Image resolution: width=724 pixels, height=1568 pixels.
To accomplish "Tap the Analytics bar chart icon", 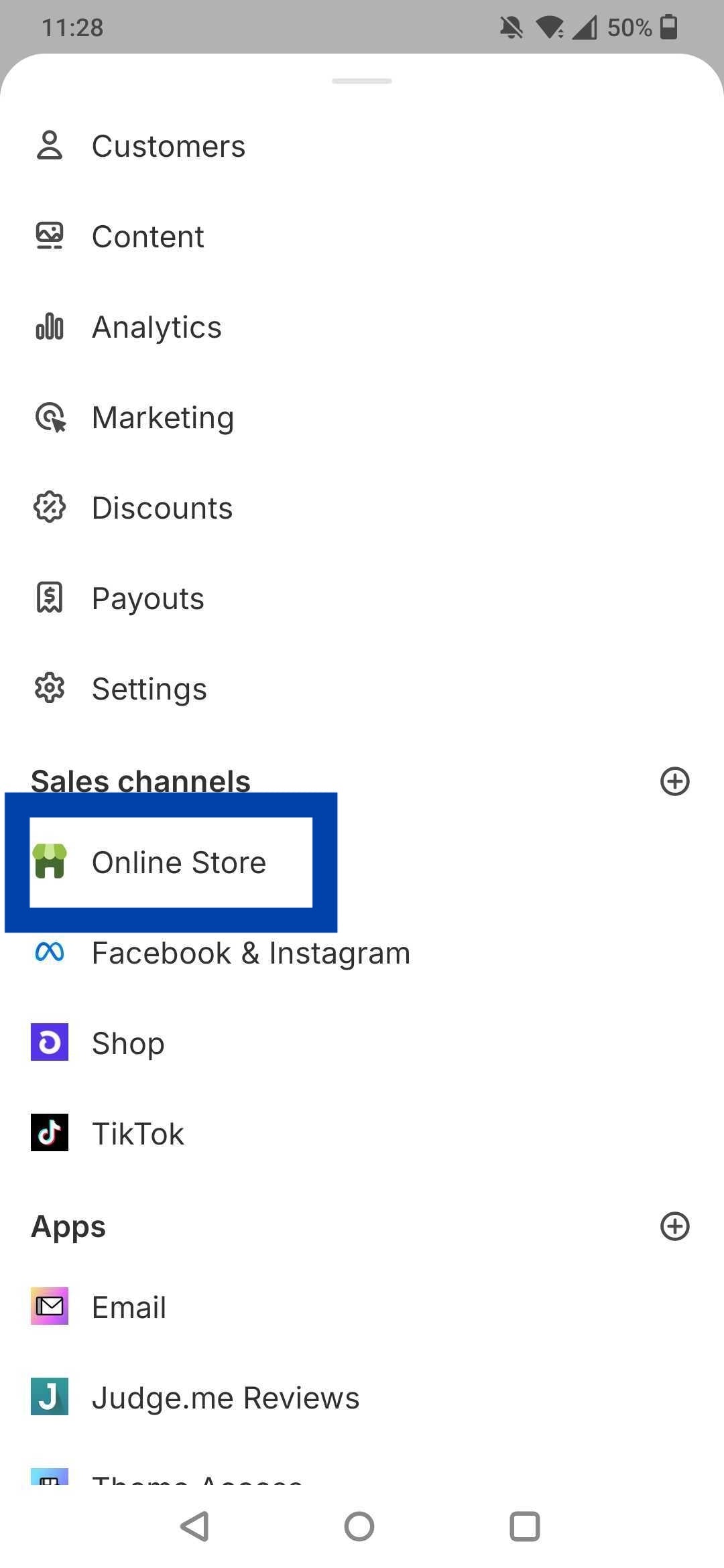I will (x=49, y=327).
